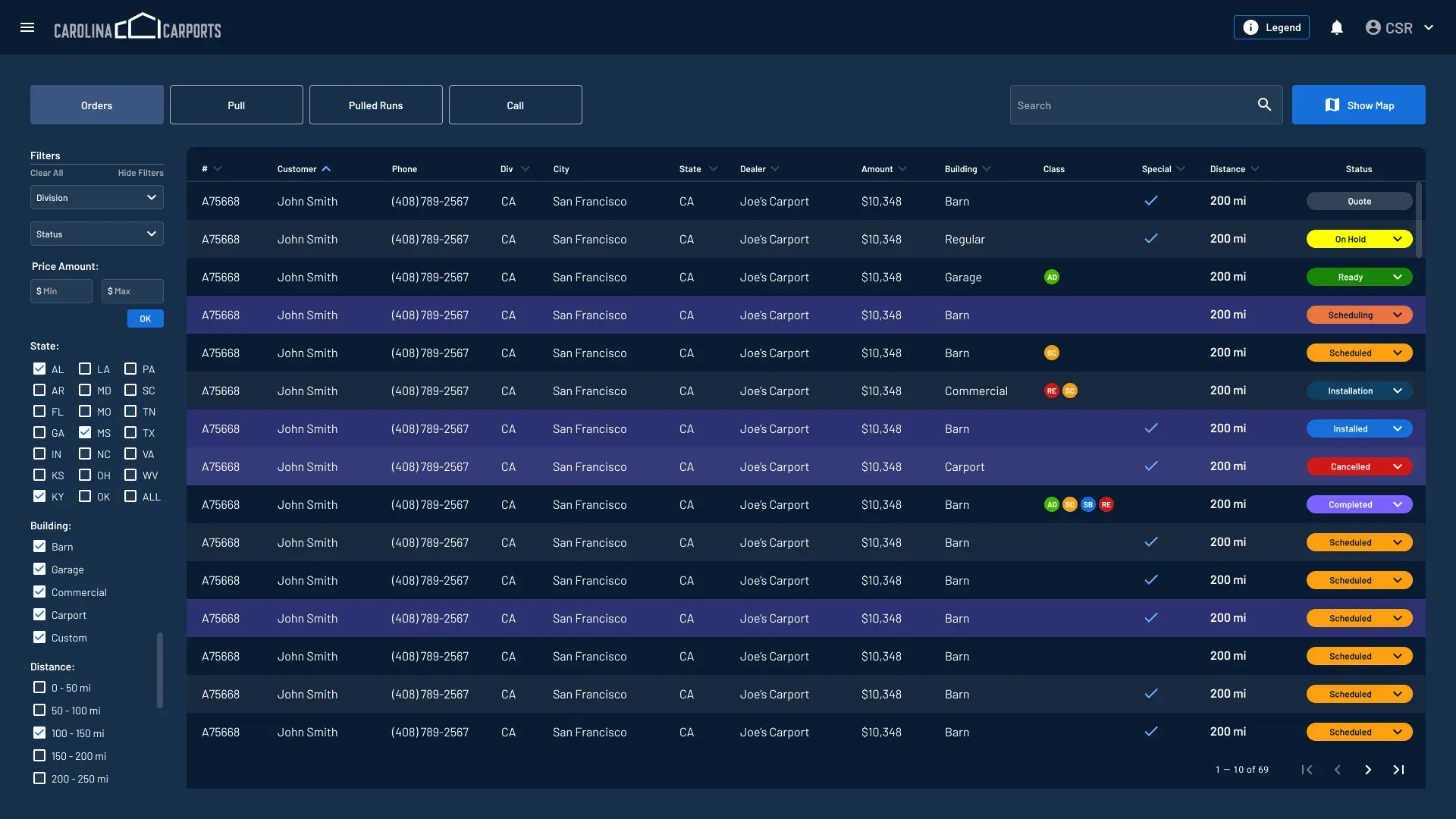Click the Carolina Carports logo

pyautogui.click(x=137, y=27)
